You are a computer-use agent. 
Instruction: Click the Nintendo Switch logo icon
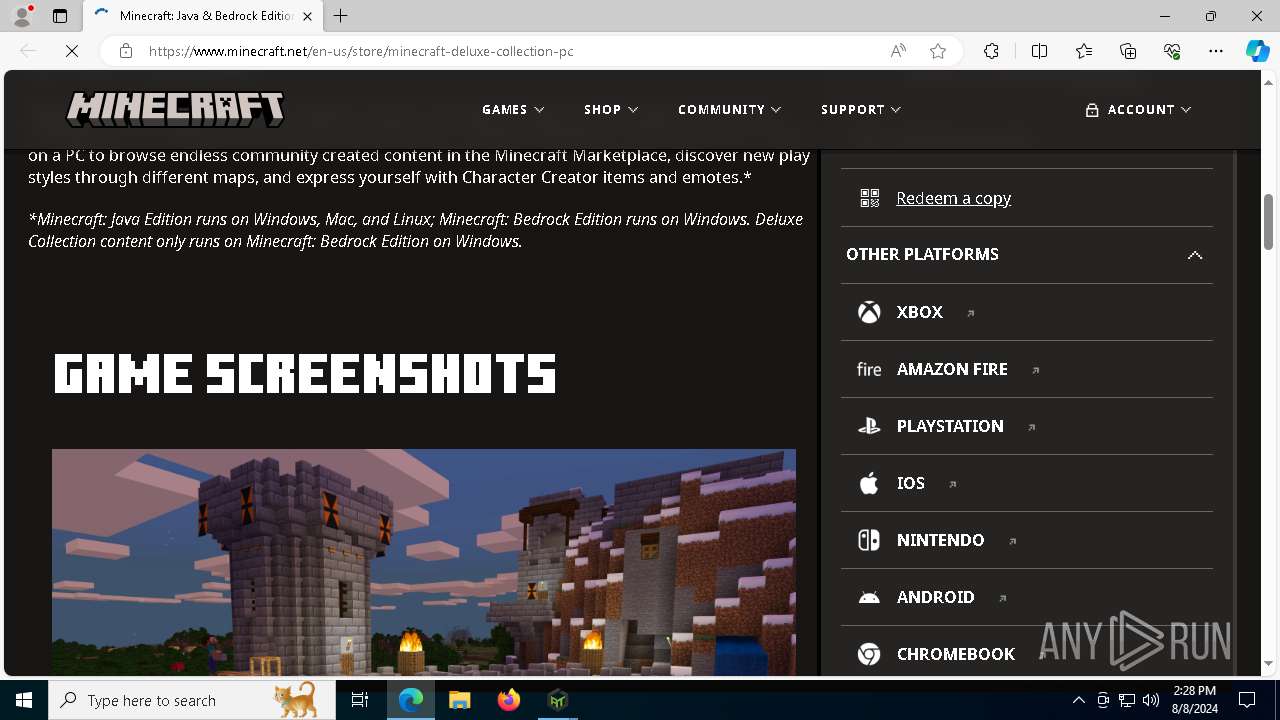click(869, 540)
